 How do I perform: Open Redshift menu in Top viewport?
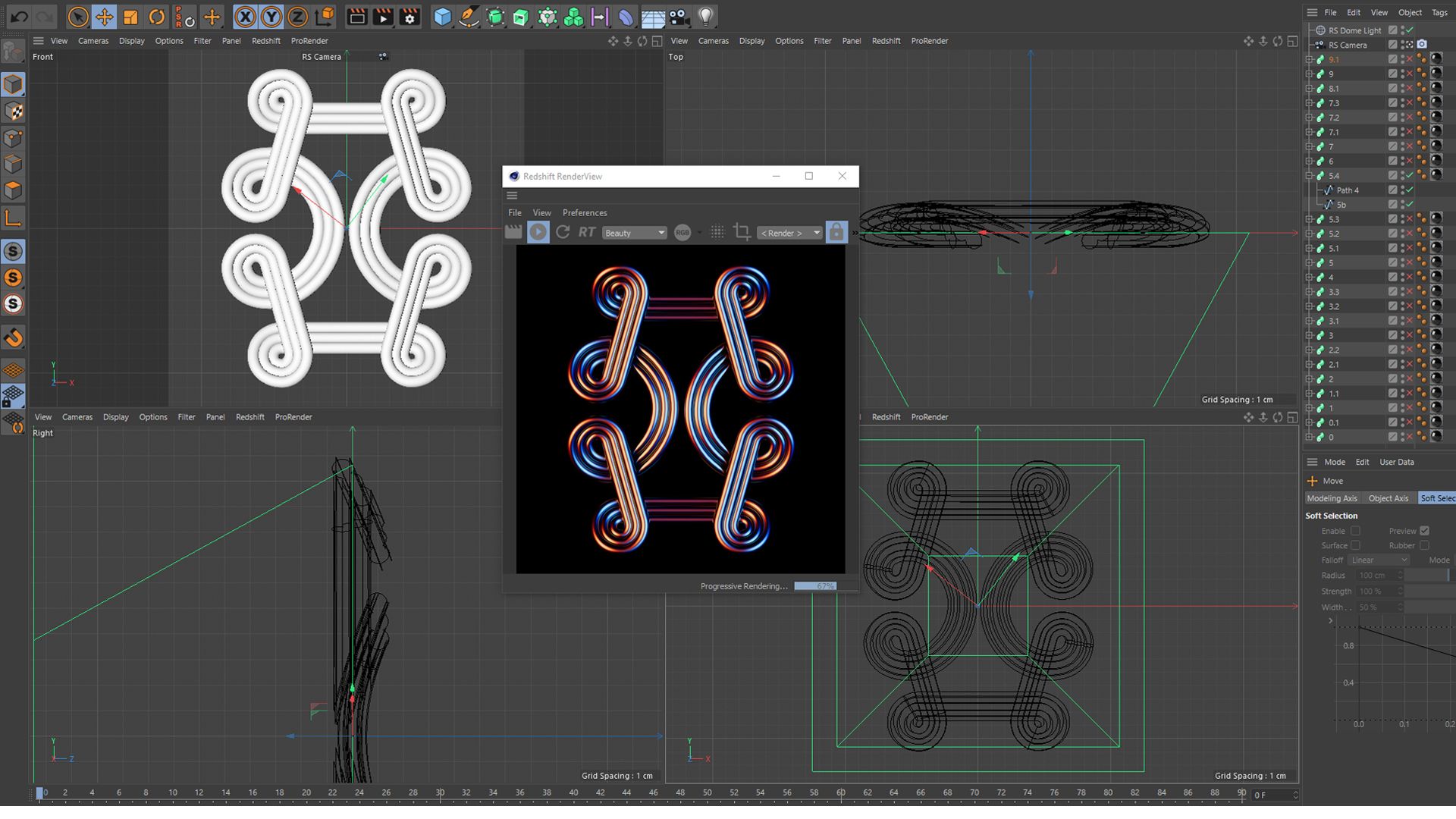click(x=886, y=41)
